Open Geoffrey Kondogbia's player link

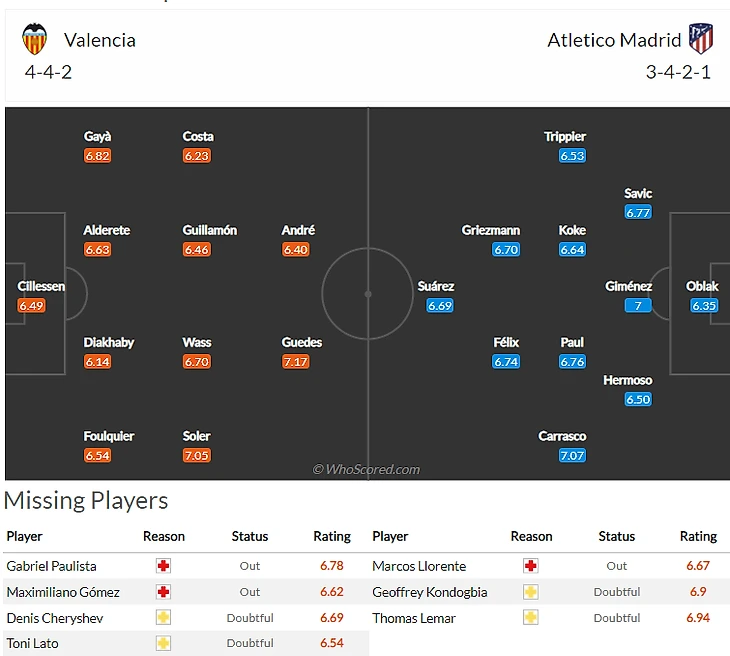pos(430,592)
